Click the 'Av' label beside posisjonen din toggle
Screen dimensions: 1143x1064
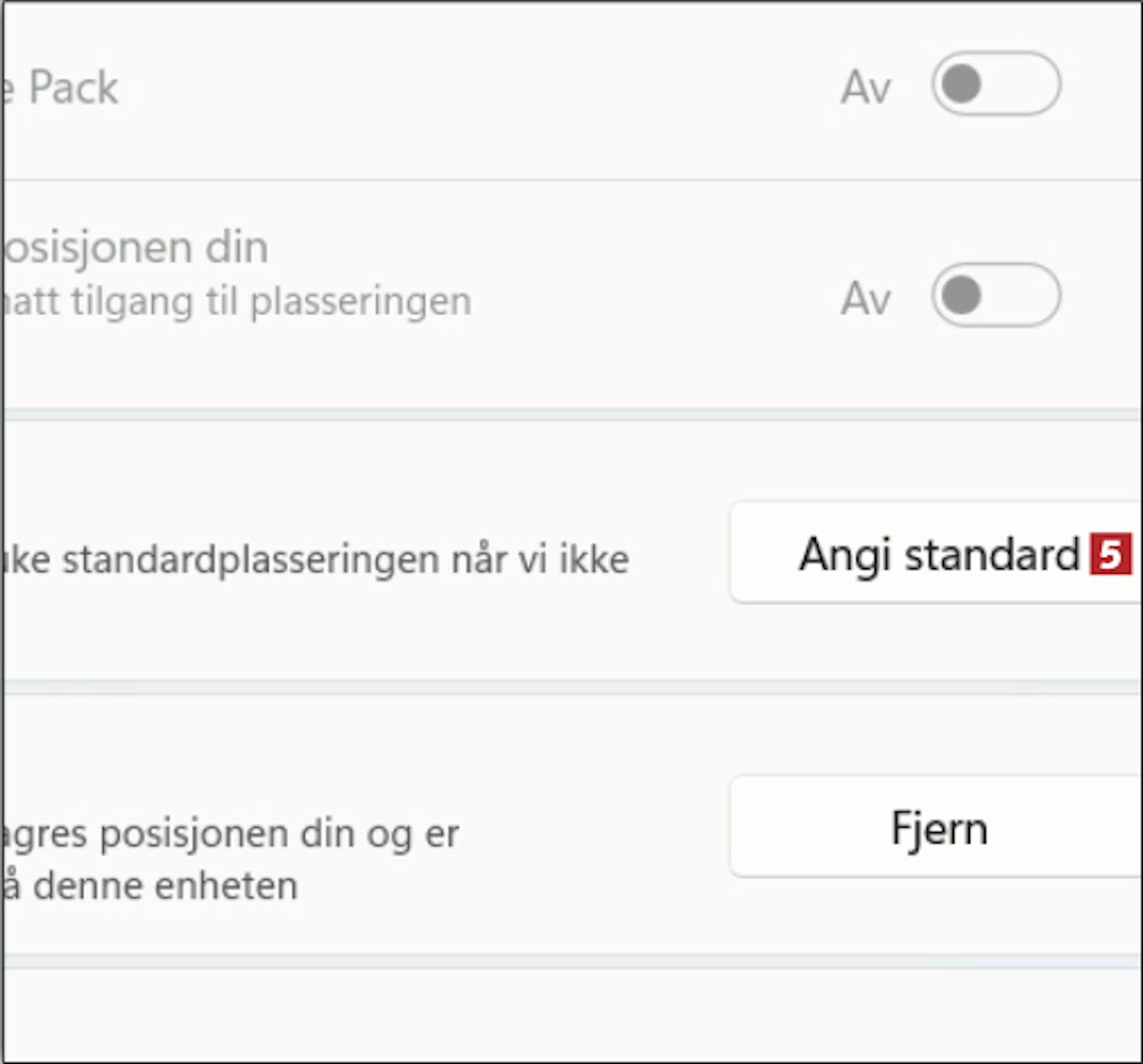click(866, 299)
